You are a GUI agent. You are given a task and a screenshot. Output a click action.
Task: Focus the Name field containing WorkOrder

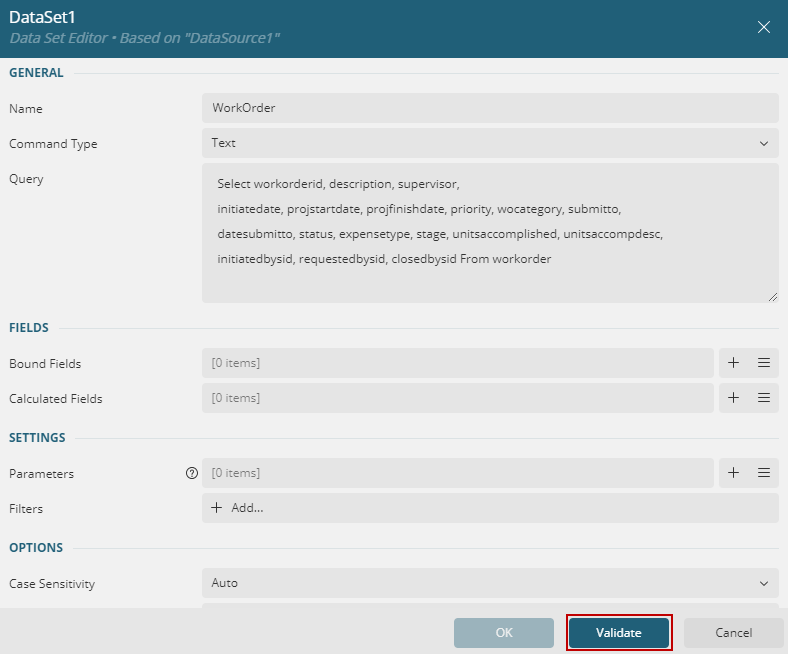489,108
